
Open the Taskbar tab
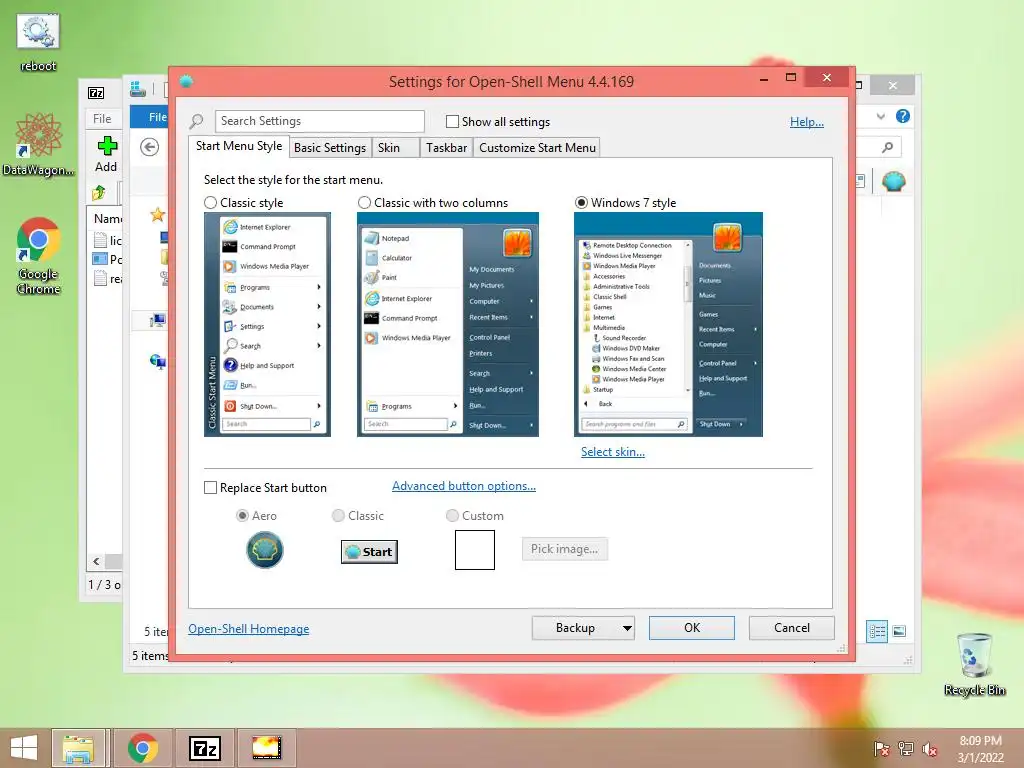447,148
